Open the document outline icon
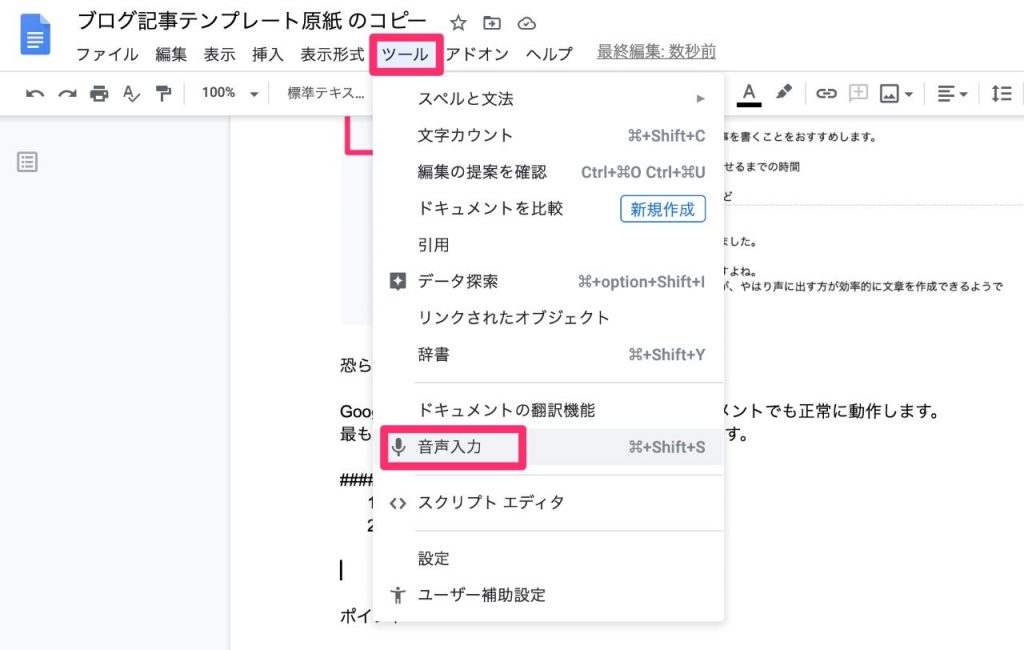1024x650 pixels. [28, 162]
